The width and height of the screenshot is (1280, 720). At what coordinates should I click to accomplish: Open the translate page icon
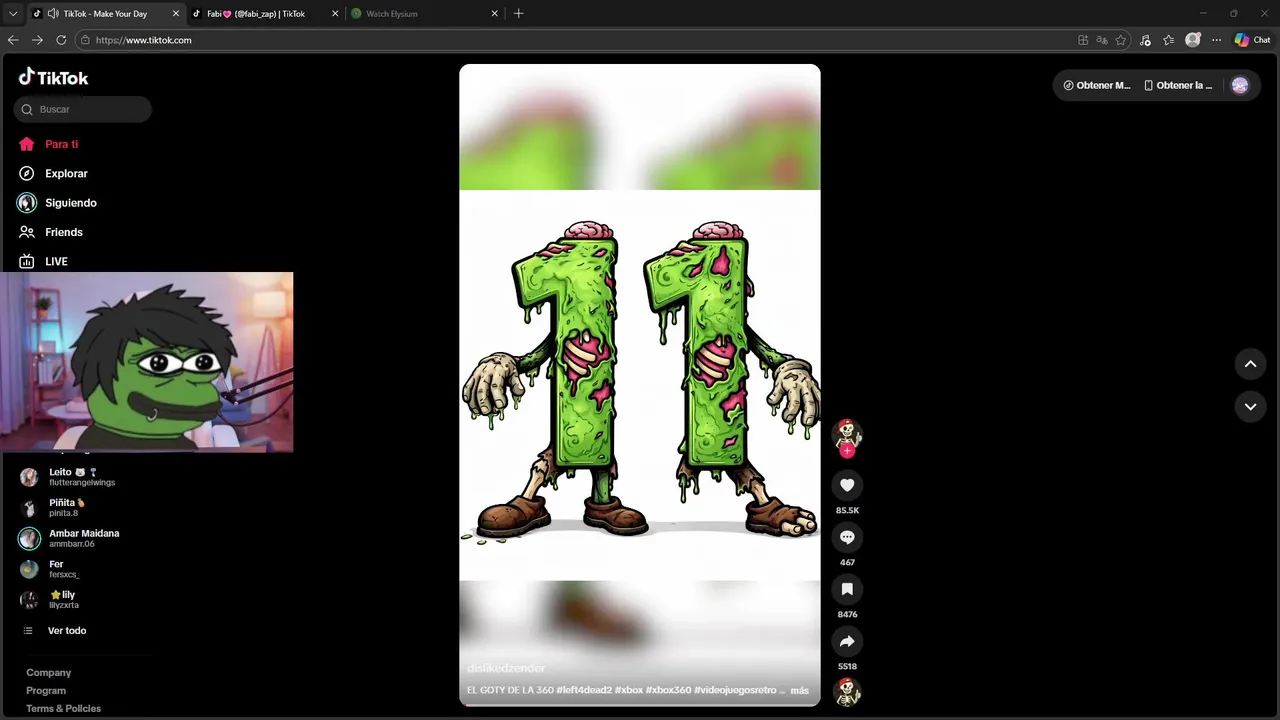1102,40
